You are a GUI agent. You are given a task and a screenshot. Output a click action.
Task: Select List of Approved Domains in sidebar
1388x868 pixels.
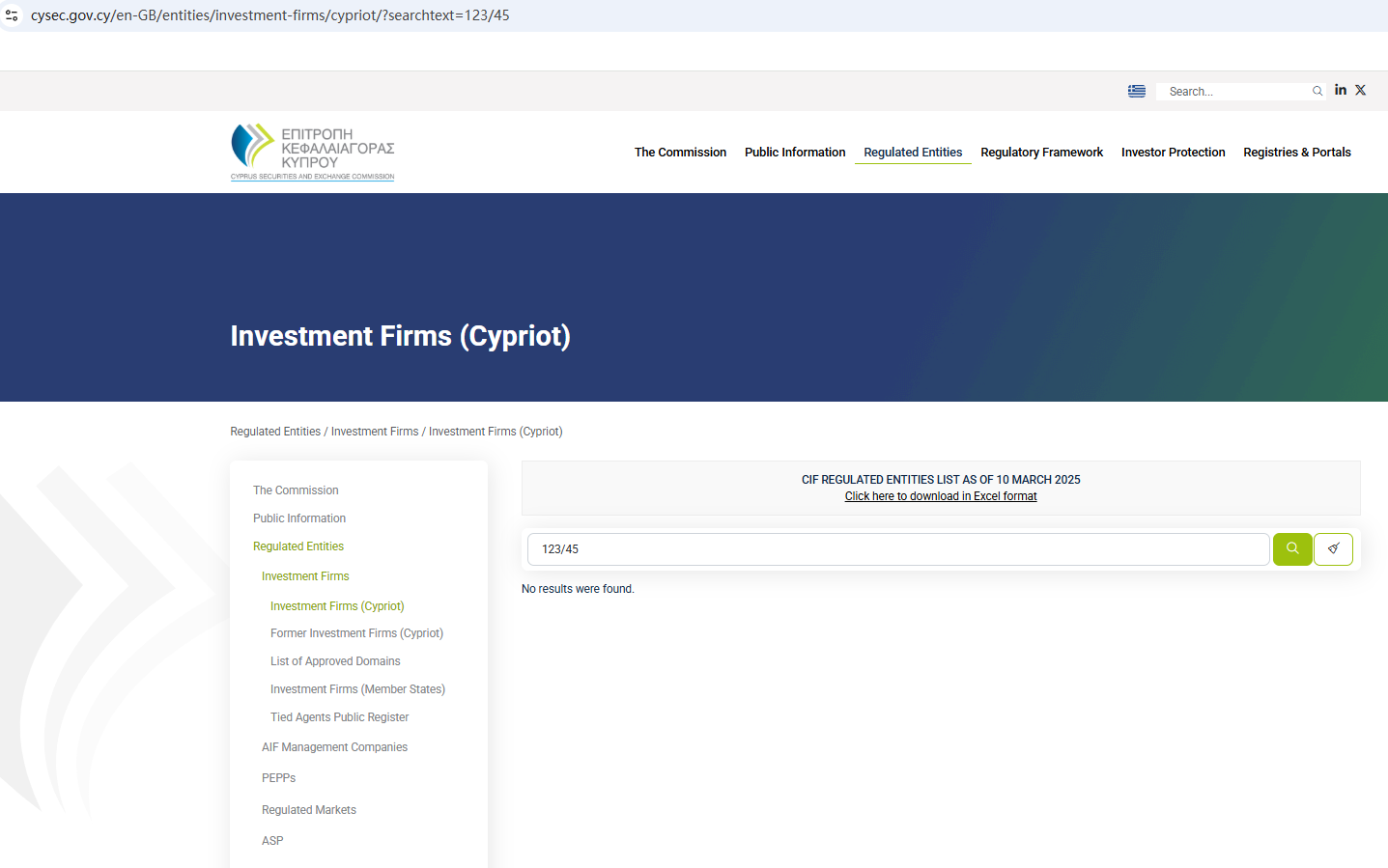pos(335,661)
